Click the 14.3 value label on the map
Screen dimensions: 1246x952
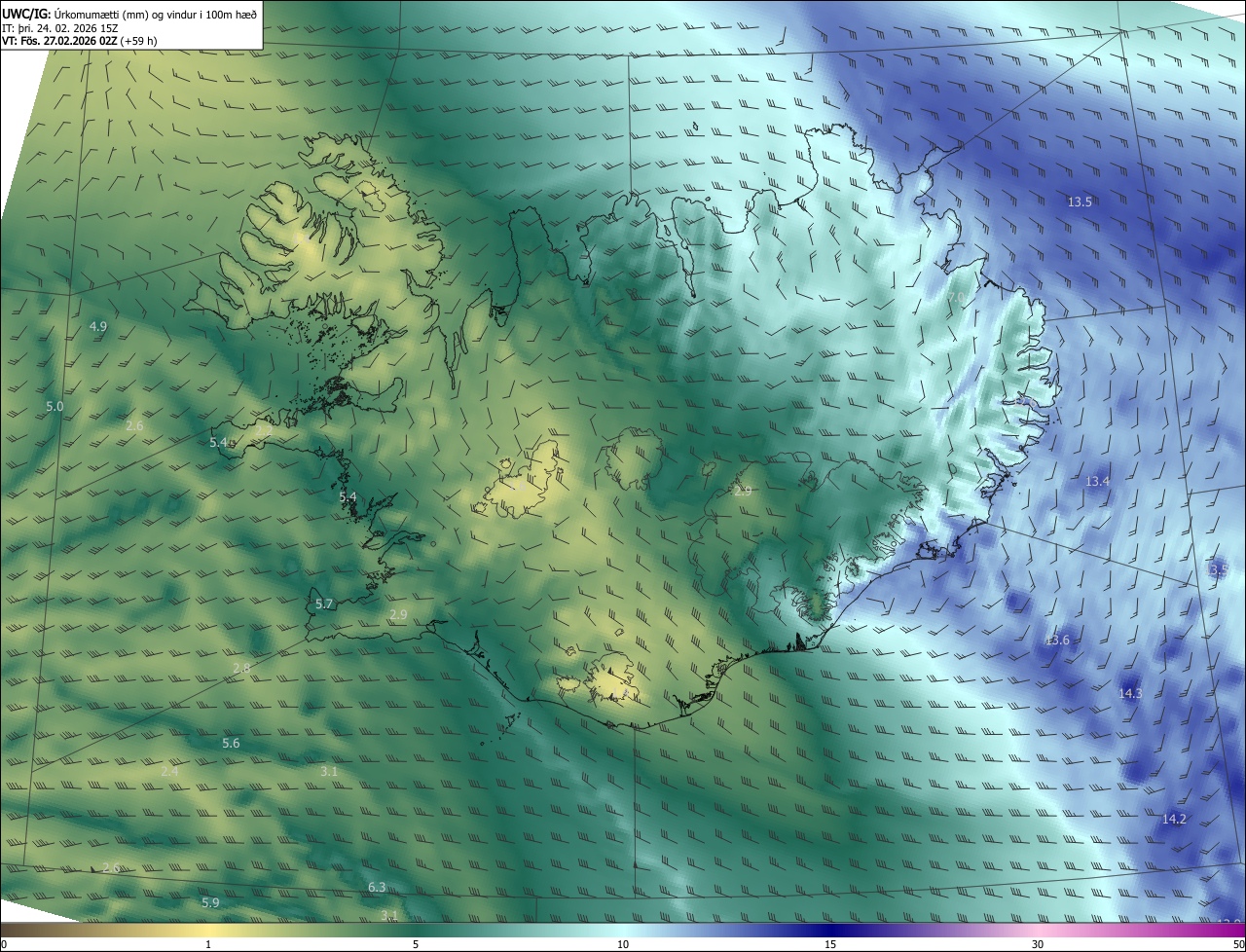point(1130,693)
